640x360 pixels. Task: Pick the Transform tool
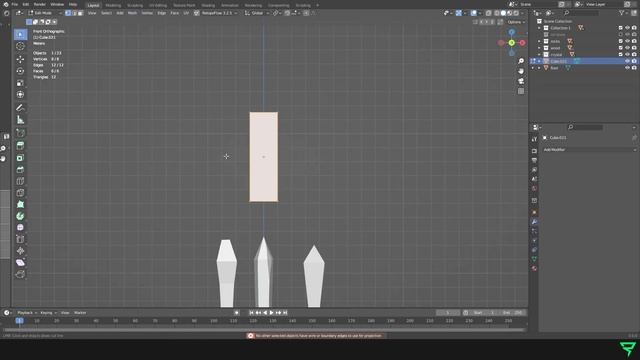(20, 95)
